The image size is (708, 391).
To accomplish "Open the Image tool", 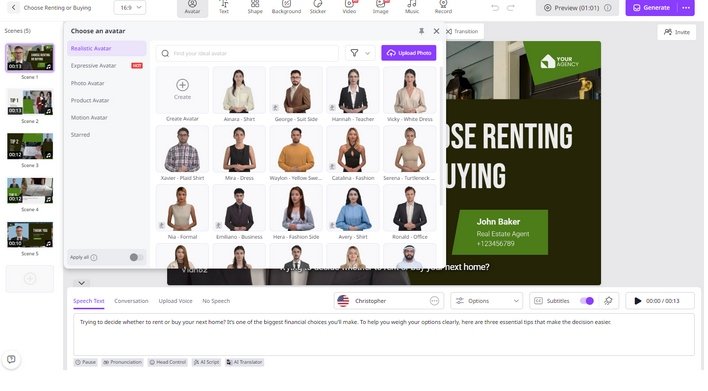I will pos(380,7).
